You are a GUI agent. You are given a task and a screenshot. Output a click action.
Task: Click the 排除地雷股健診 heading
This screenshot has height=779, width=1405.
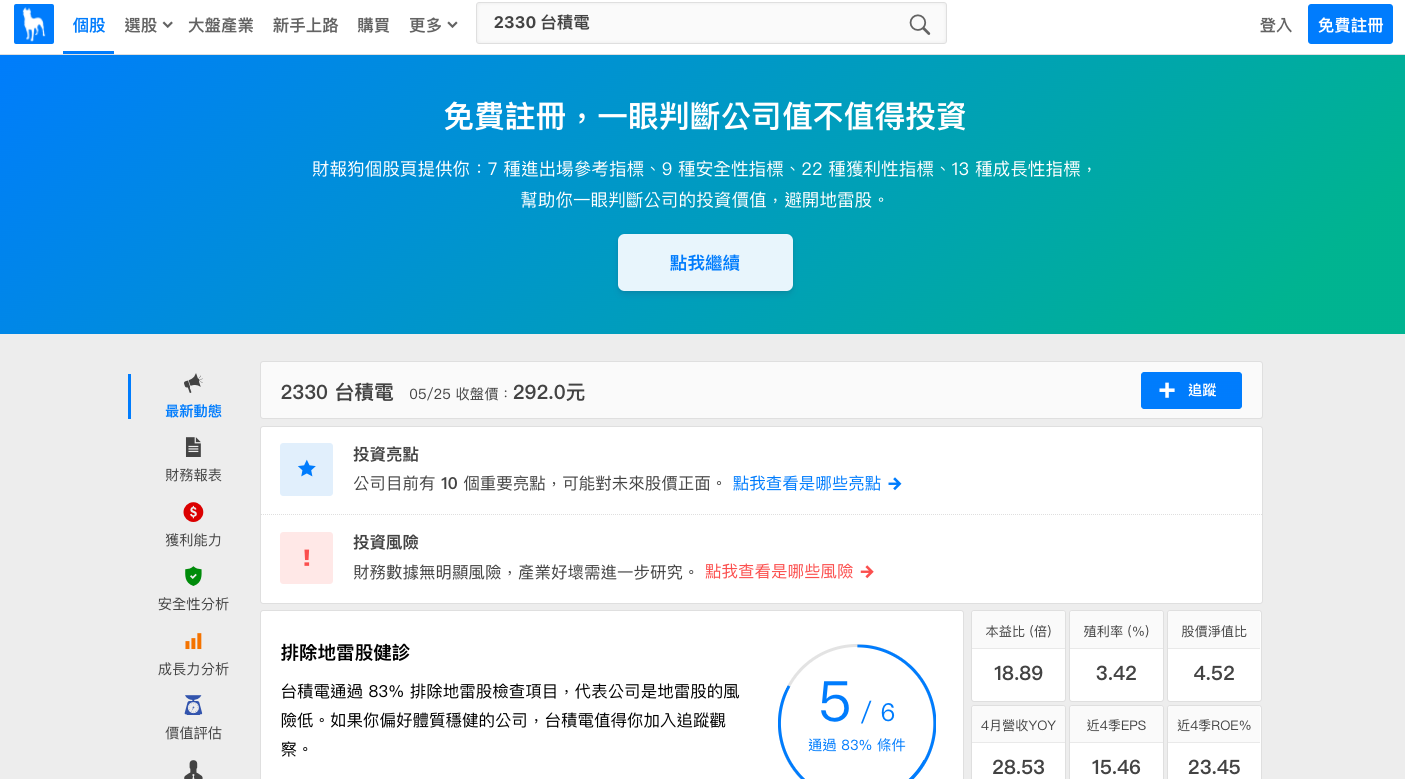point(345,653)
